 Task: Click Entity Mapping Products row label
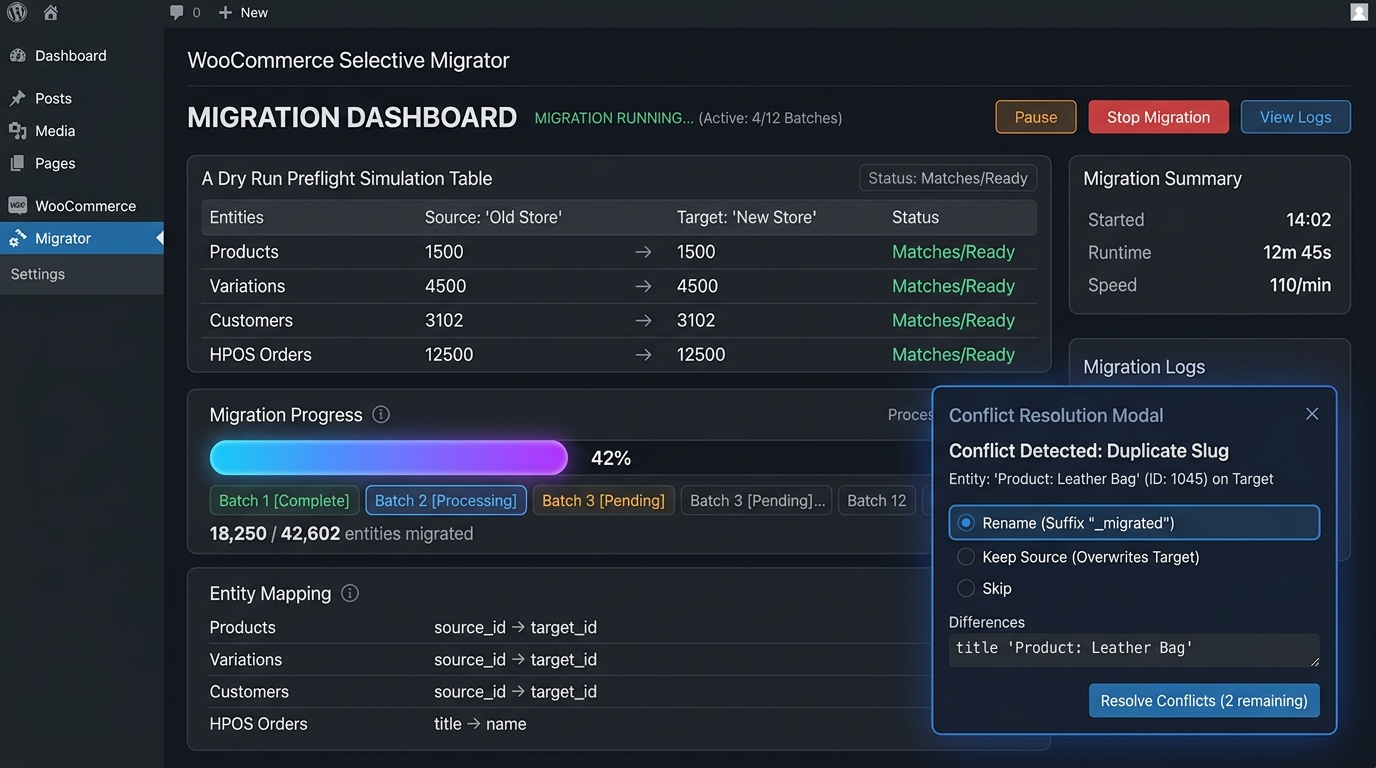tap(242, 627)
